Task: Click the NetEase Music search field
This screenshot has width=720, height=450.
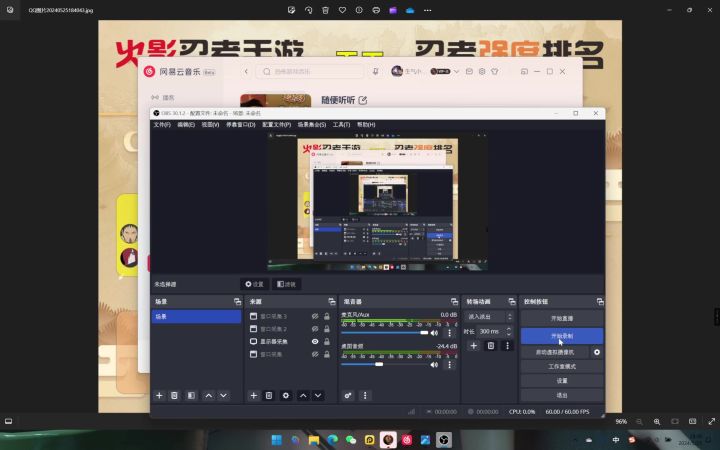Action: 311,72
